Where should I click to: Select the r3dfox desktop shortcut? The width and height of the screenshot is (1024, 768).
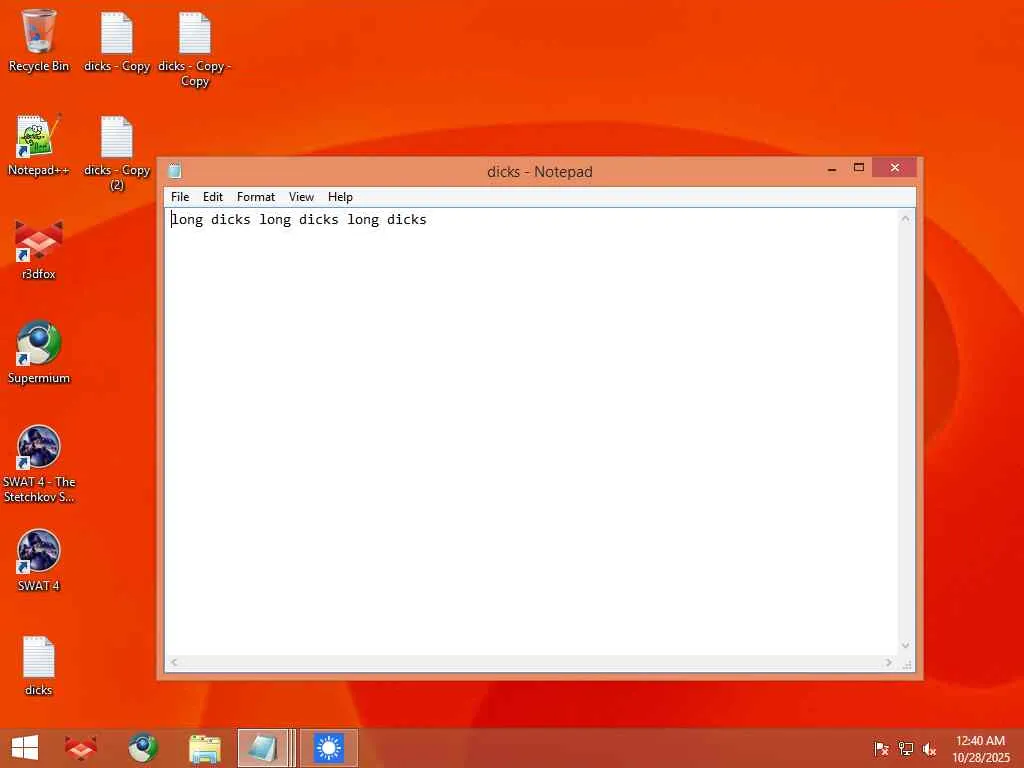click(x=39, y=249)
